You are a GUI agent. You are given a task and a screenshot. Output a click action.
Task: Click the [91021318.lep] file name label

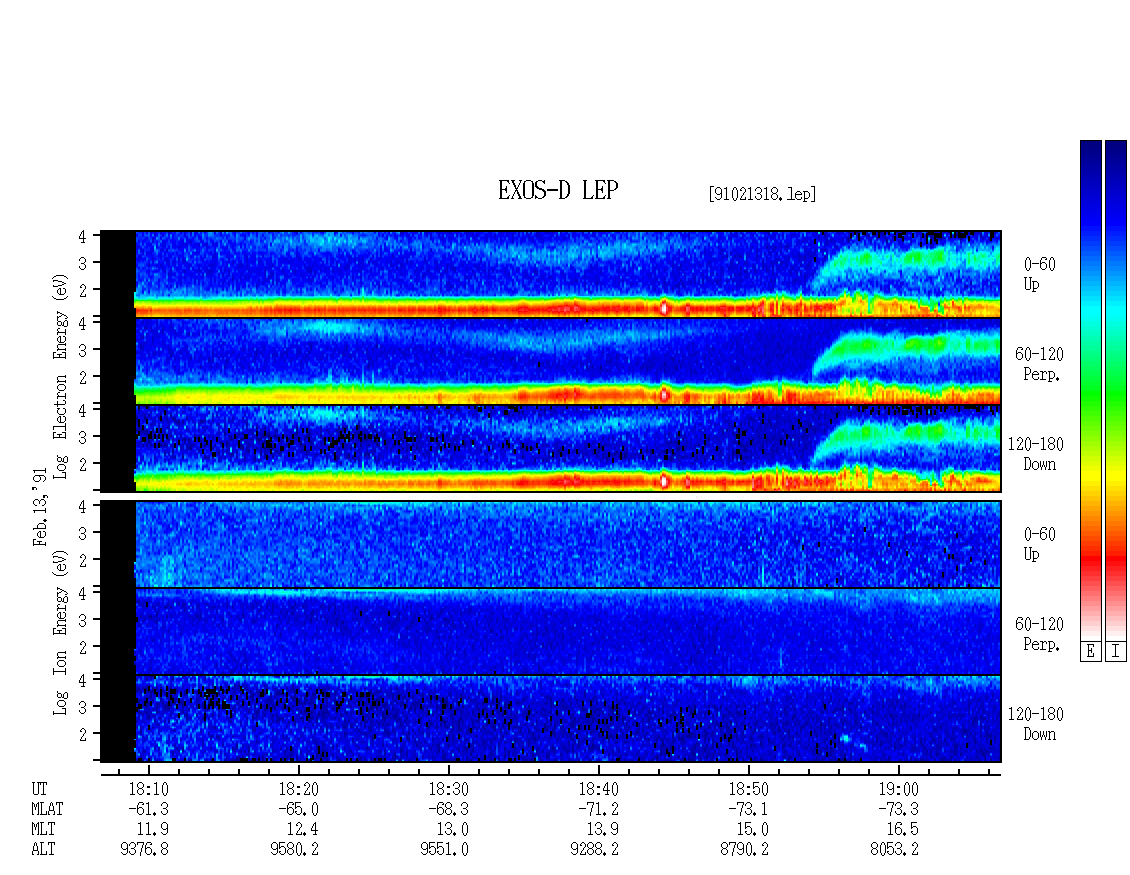[x=762, y=194]
